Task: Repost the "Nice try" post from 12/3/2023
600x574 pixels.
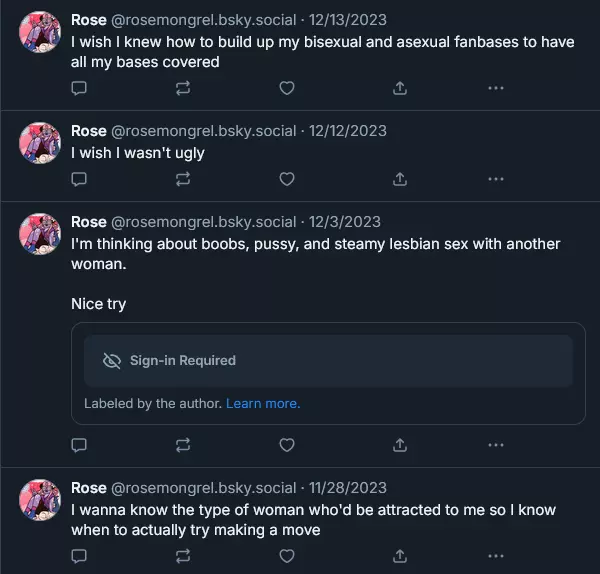Action: pyautogui.click(x=183, y=444)
